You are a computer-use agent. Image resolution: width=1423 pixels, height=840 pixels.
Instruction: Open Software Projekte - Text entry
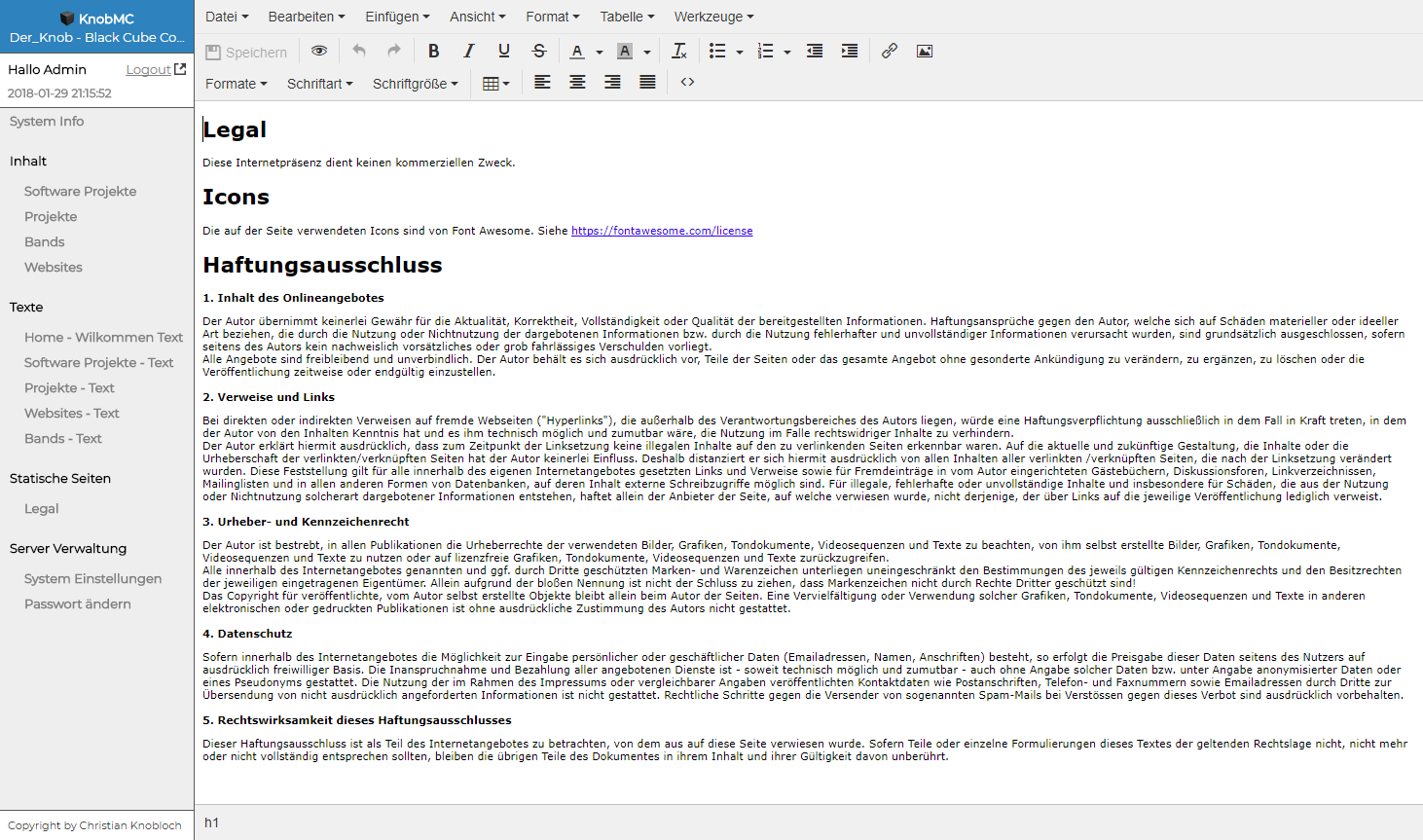[99, 363]
